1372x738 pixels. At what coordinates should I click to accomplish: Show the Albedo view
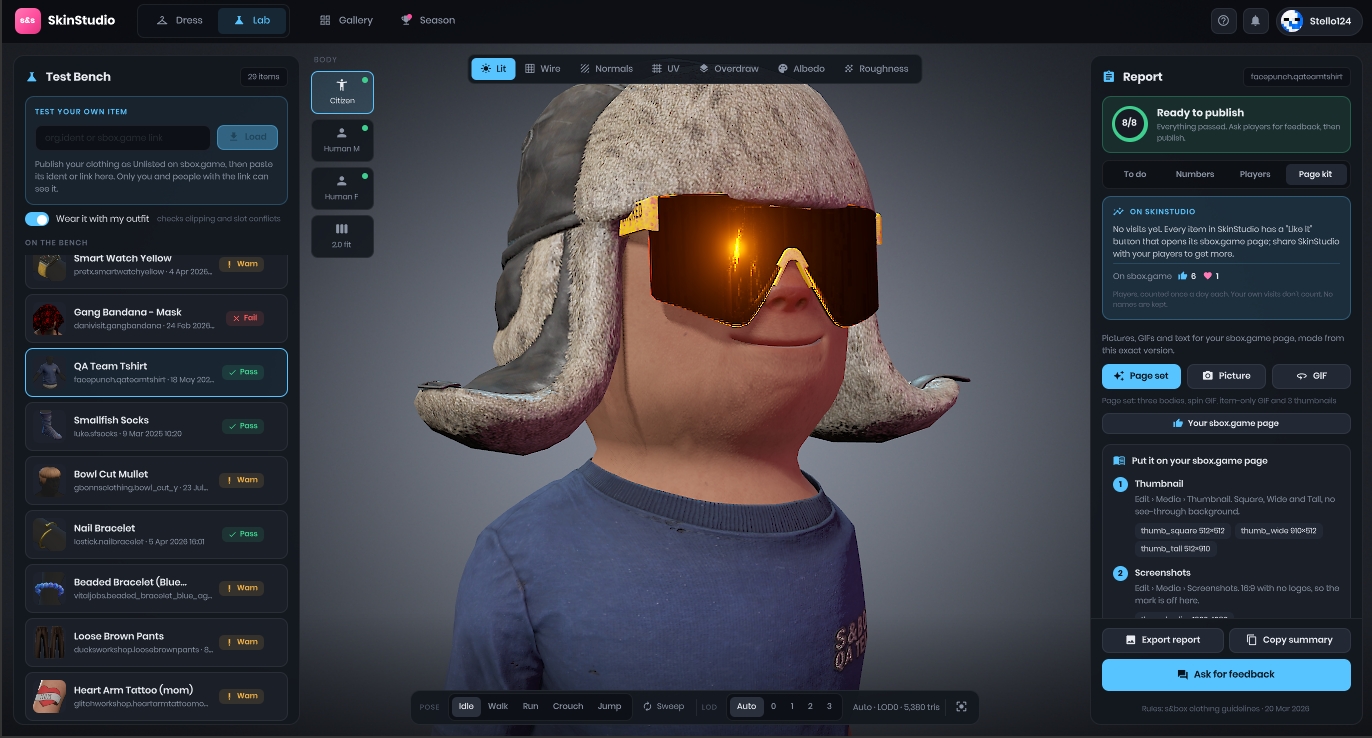point(802,69)
